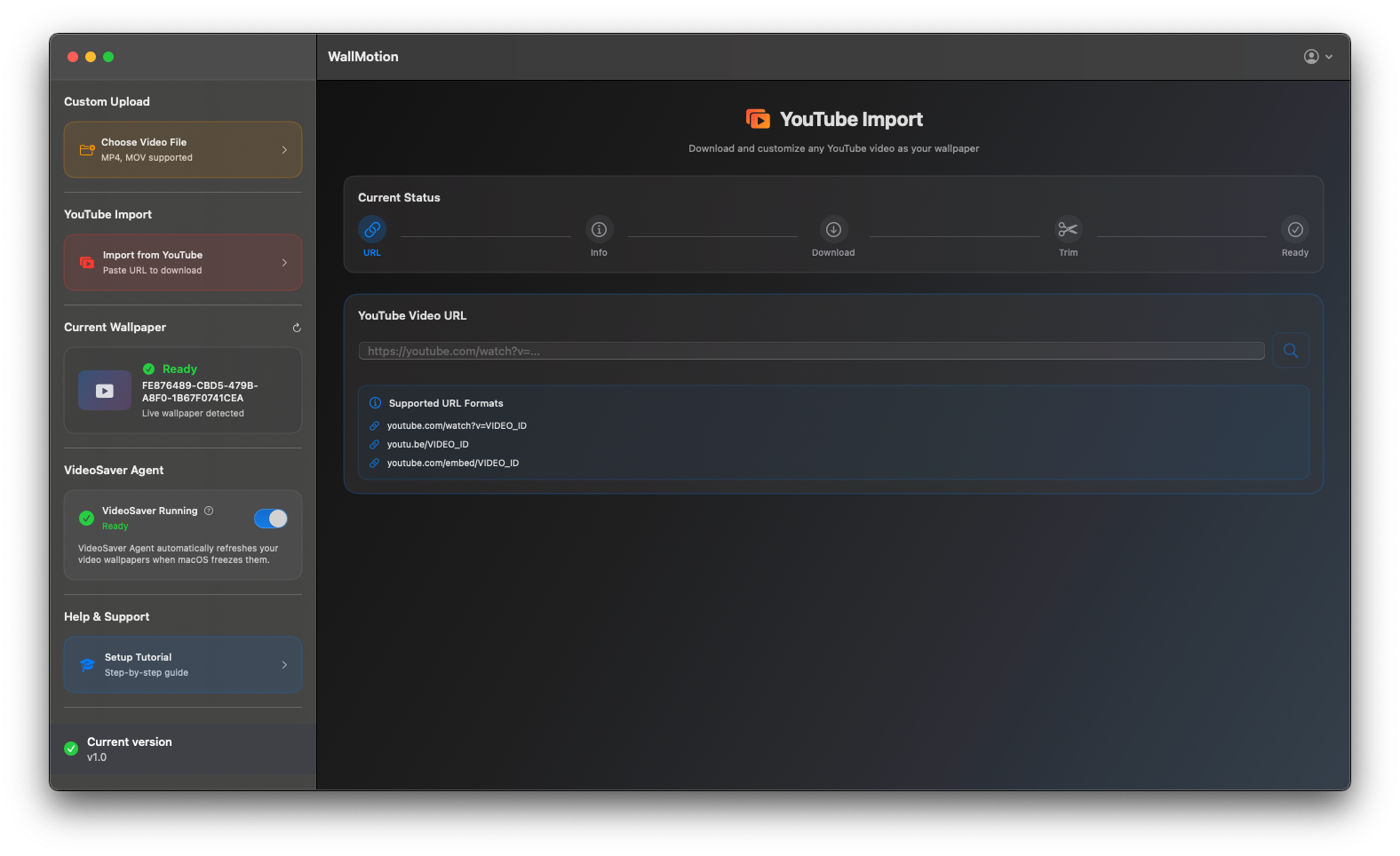Click the youtu.be/VIDEO_ID format text
Screen dimensions: 1400x856
(427, 445)
